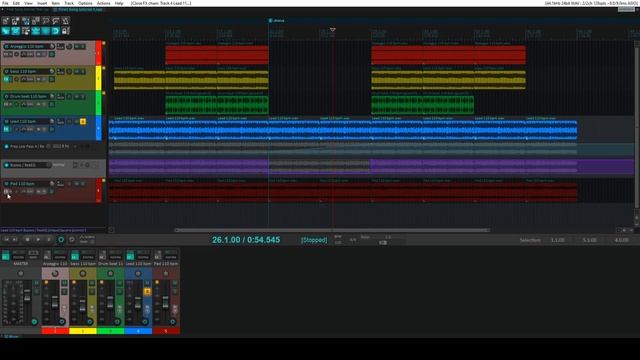Click the edit cursor marker in ruler
Viewport: 640px width, 360px height.
(333, 30)
